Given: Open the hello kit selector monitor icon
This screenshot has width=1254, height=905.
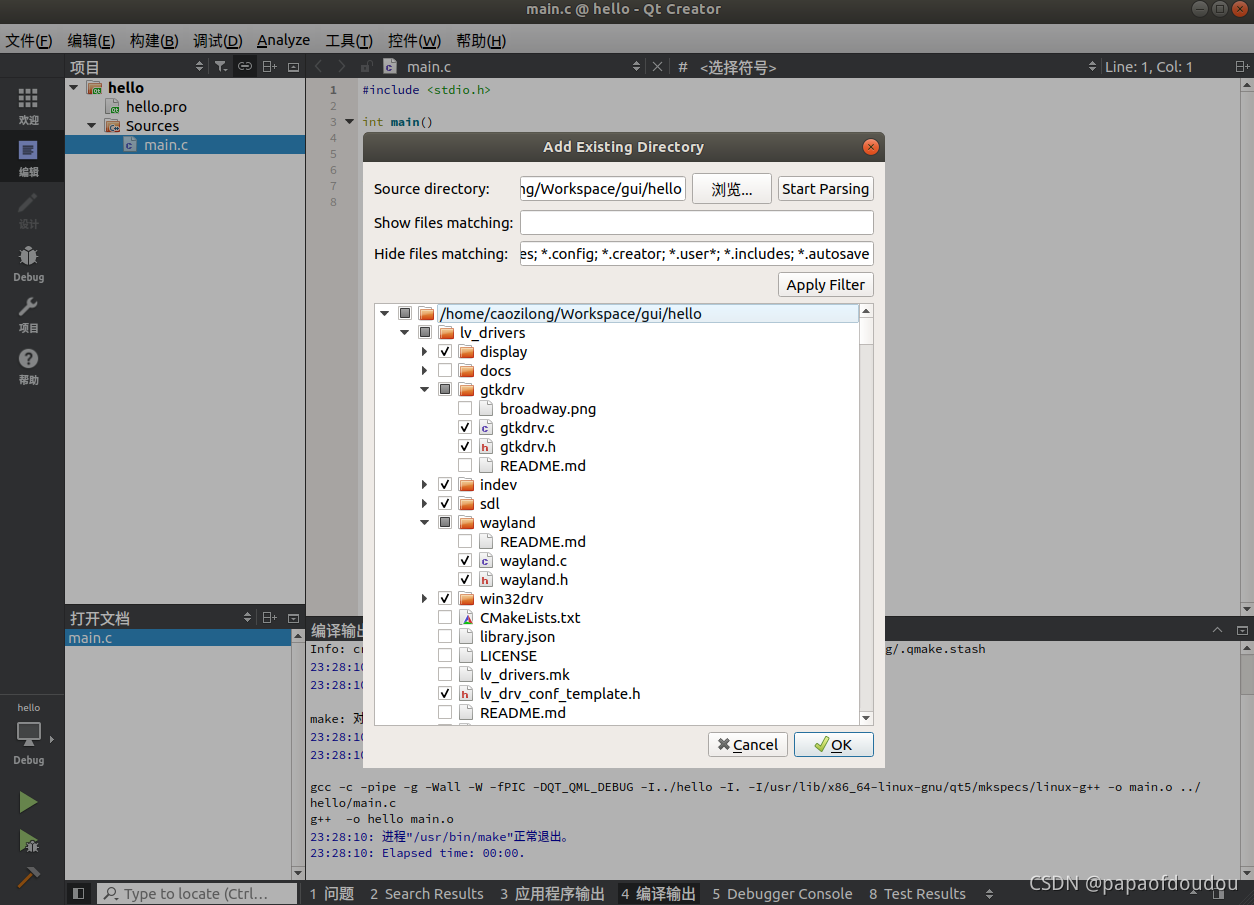Looking at the screenshot, I should [28, 734].
